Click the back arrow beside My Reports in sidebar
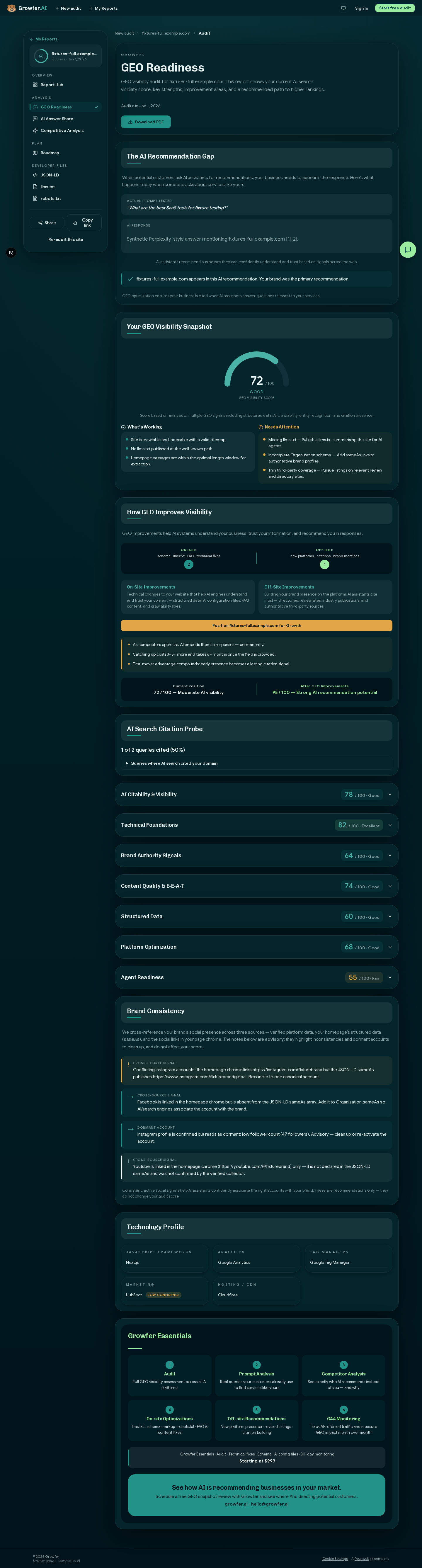The height and width of the screenshot is (1568, 422). pyautogui.click(x=32, y=39)
